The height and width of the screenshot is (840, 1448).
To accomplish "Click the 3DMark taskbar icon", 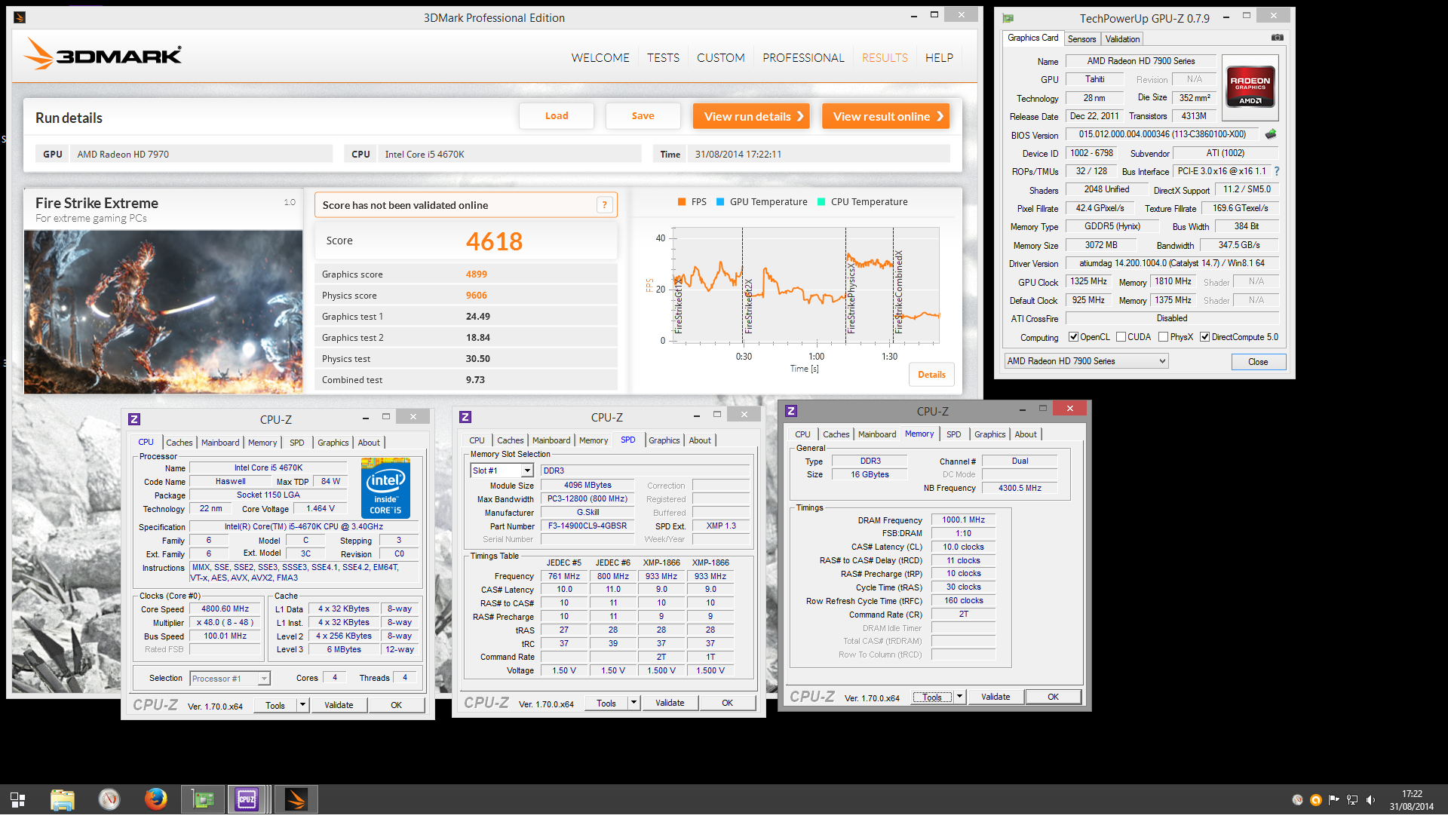I will (296, 799).
